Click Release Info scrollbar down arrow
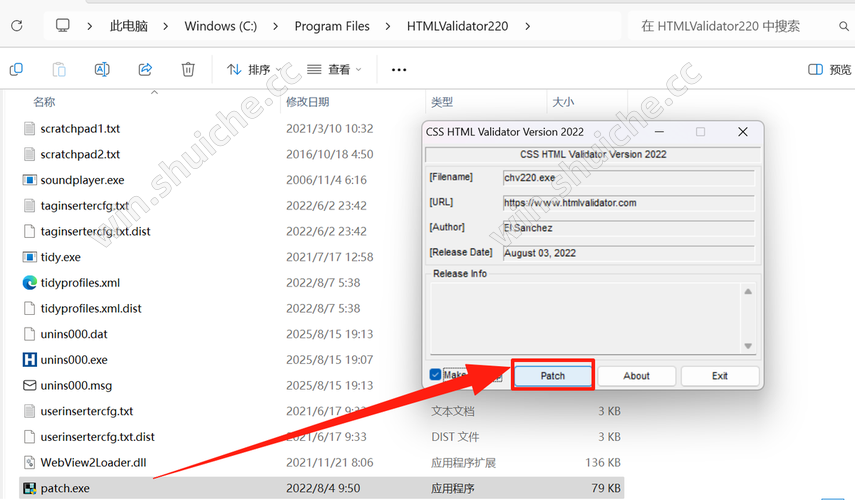 (x=748, y=346)
